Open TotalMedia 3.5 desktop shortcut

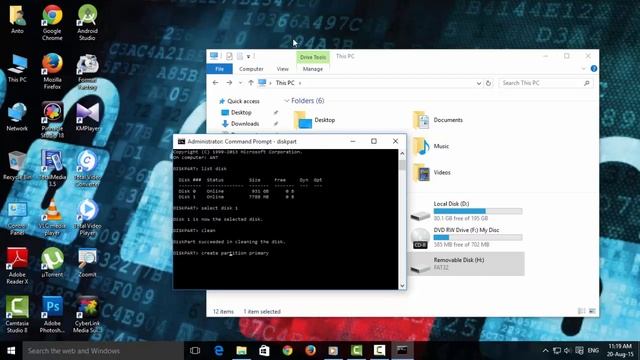tap(52, 169)
